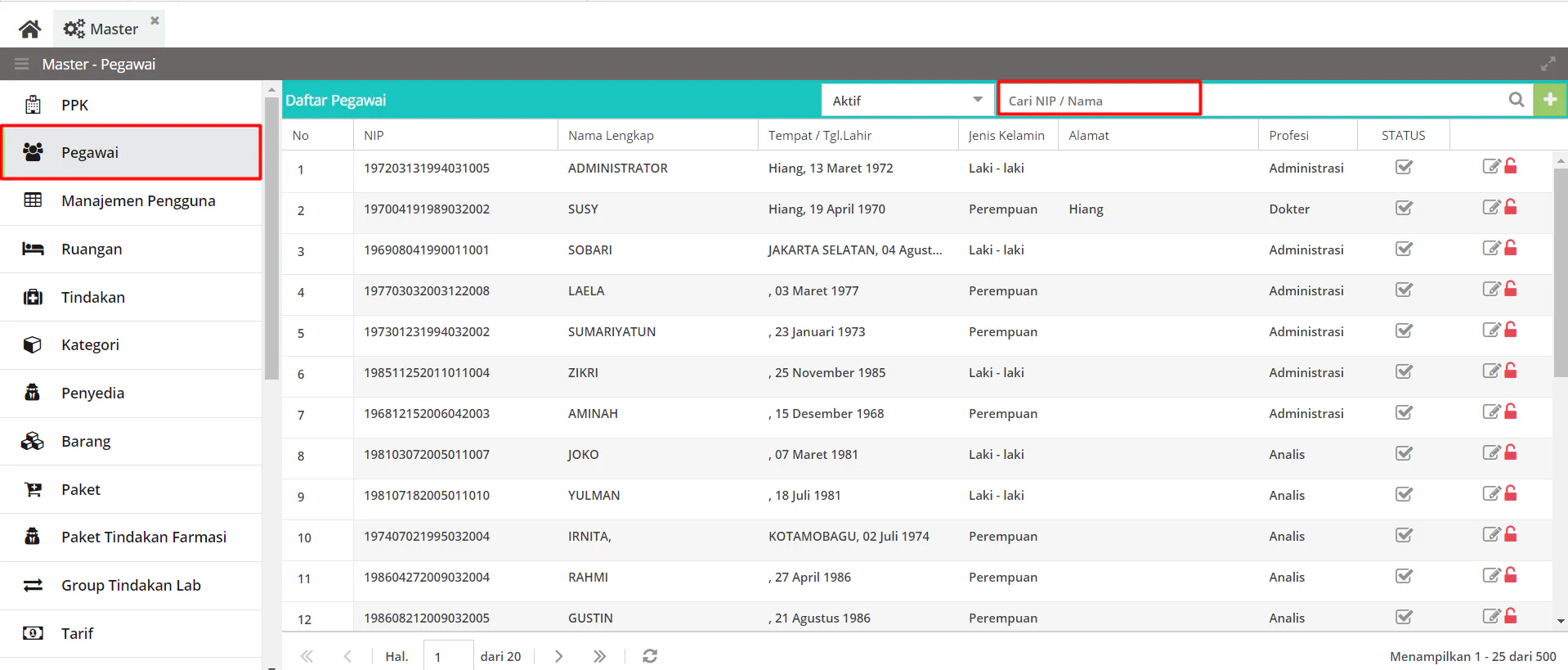The image size is (1568, 670).
Task: Click the Tarif money icon
Action: coord(33,633)
